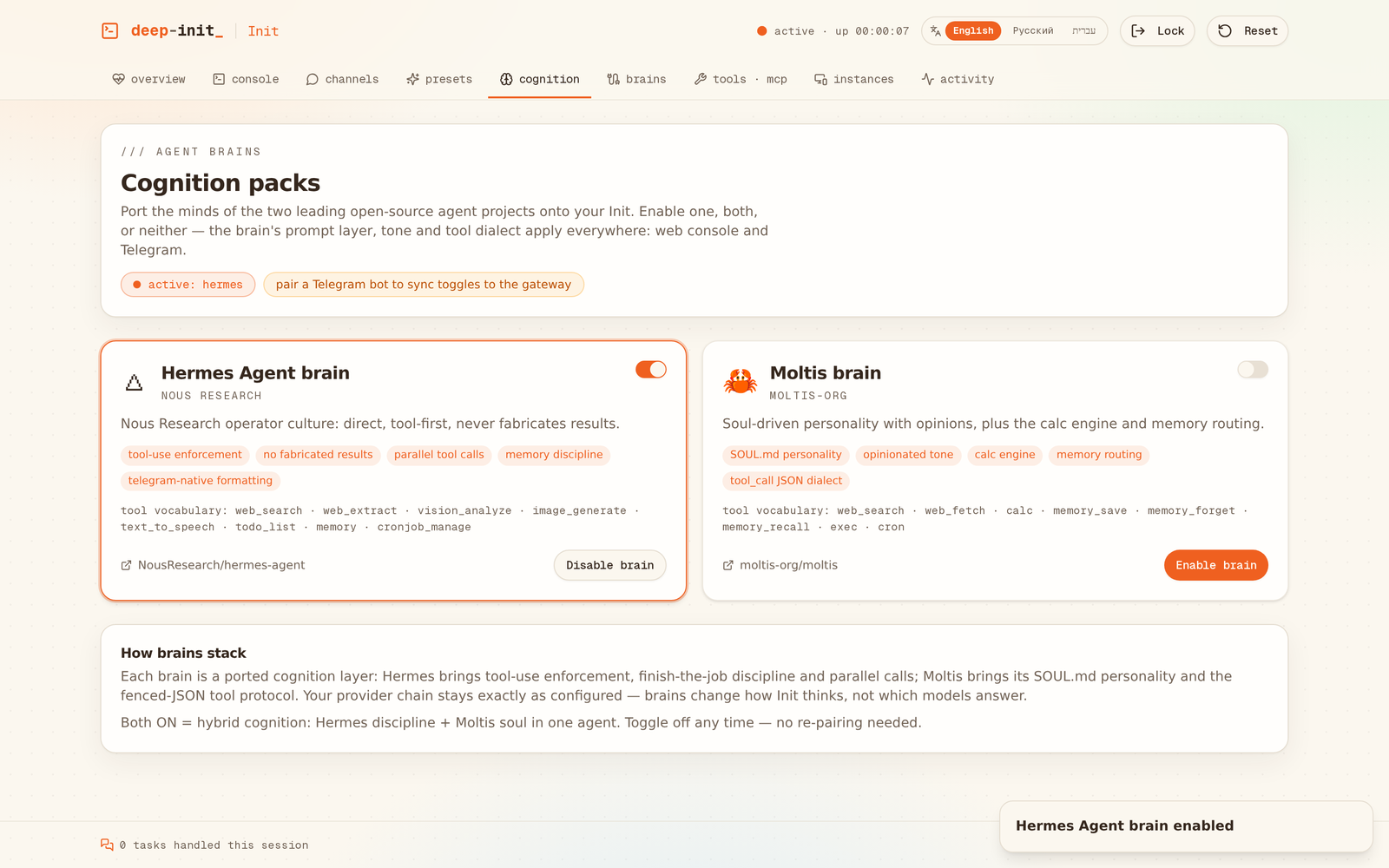This screenshot has width=1389, height=868.
Task: Toggle on the Moltis brain switch
Action: [1253, 370]
